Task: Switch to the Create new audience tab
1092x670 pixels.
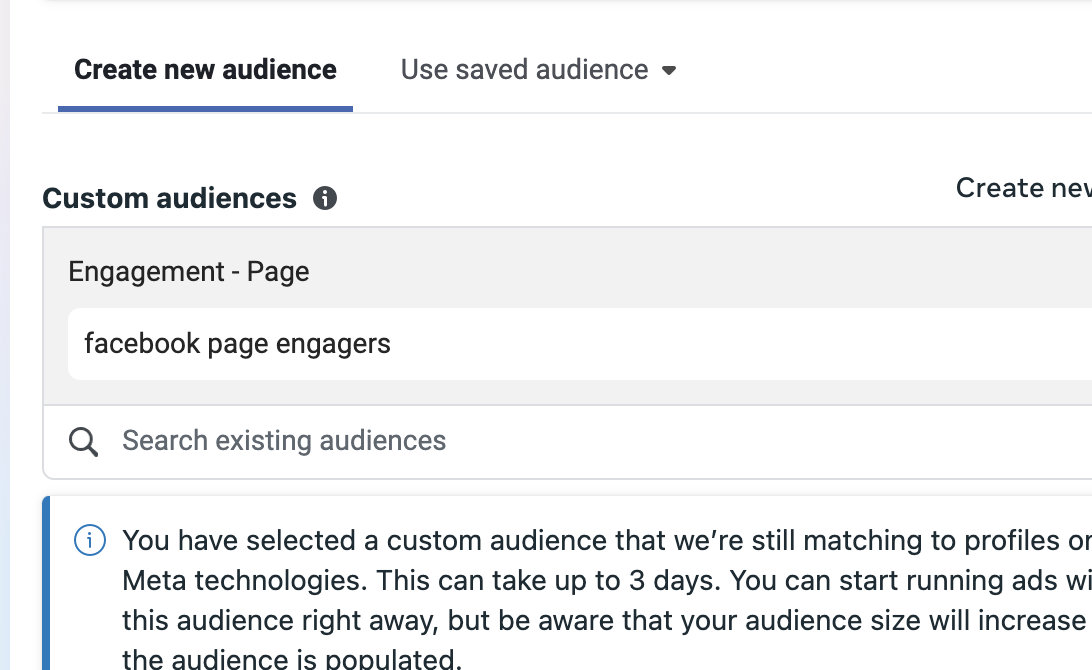Action: (205, 70)
